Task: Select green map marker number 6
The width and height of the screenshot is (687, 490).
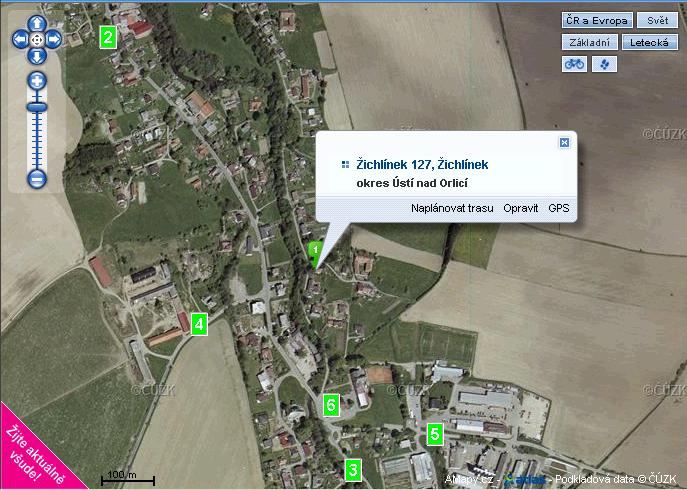Action: [331, 405]
